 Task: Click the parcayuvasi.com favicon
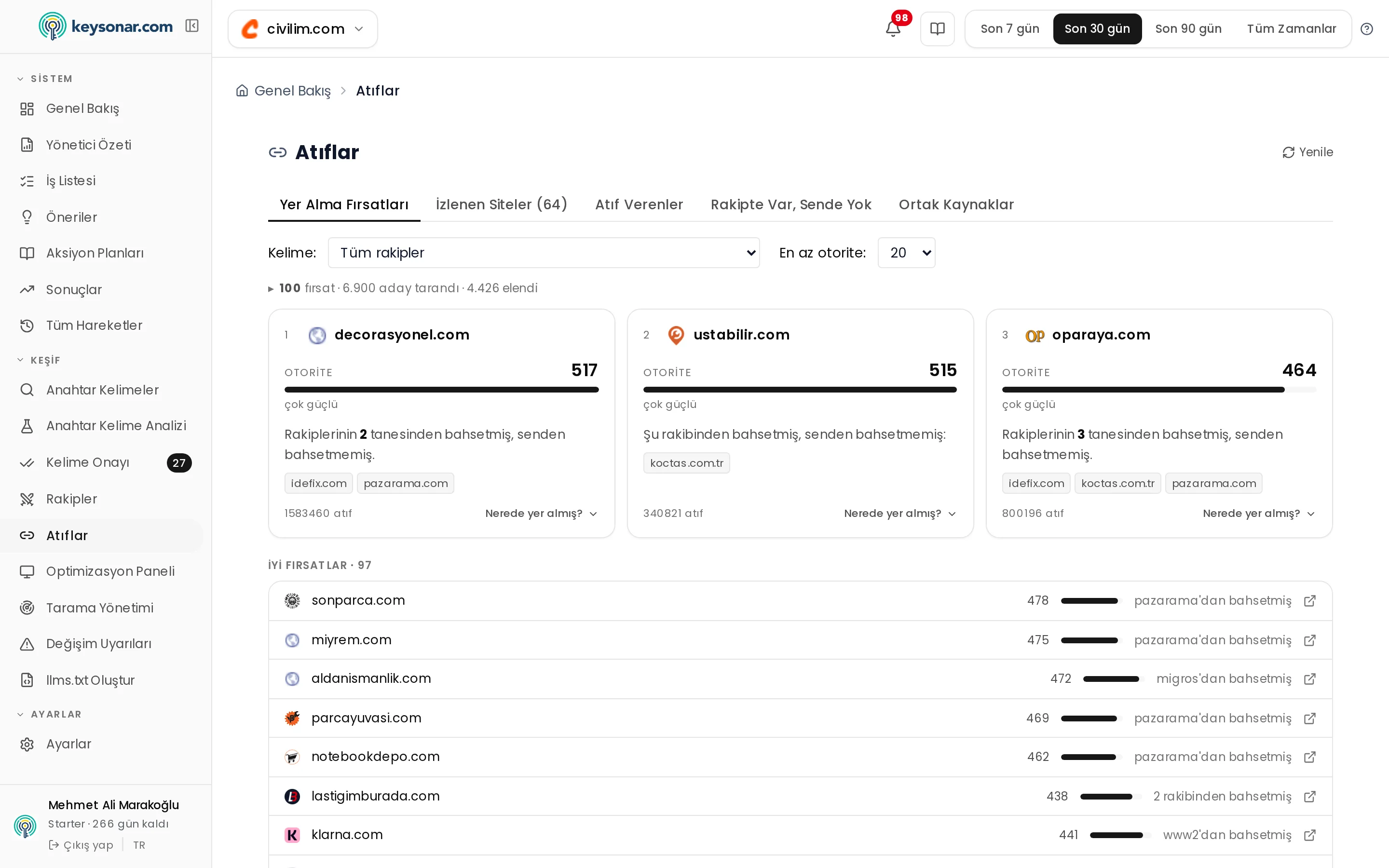[292, 718]
